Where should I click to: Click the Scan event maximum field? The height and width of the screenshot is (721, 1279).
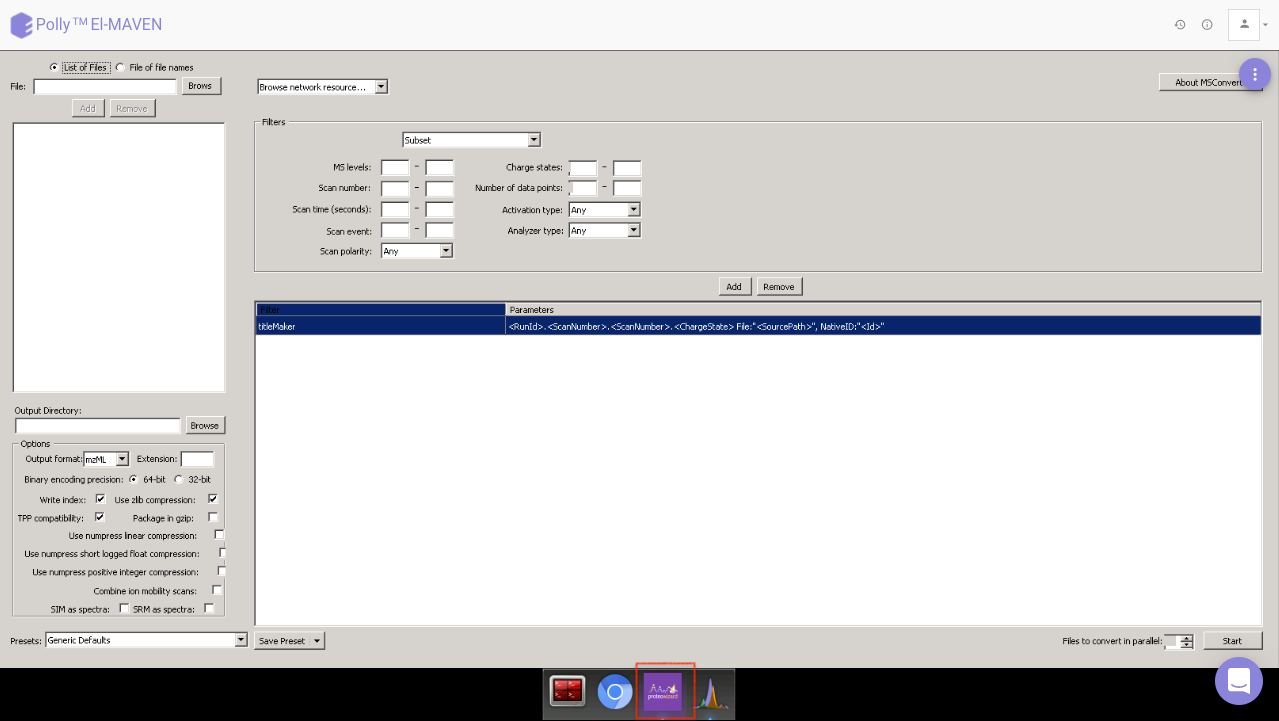(x=439, y=230)
